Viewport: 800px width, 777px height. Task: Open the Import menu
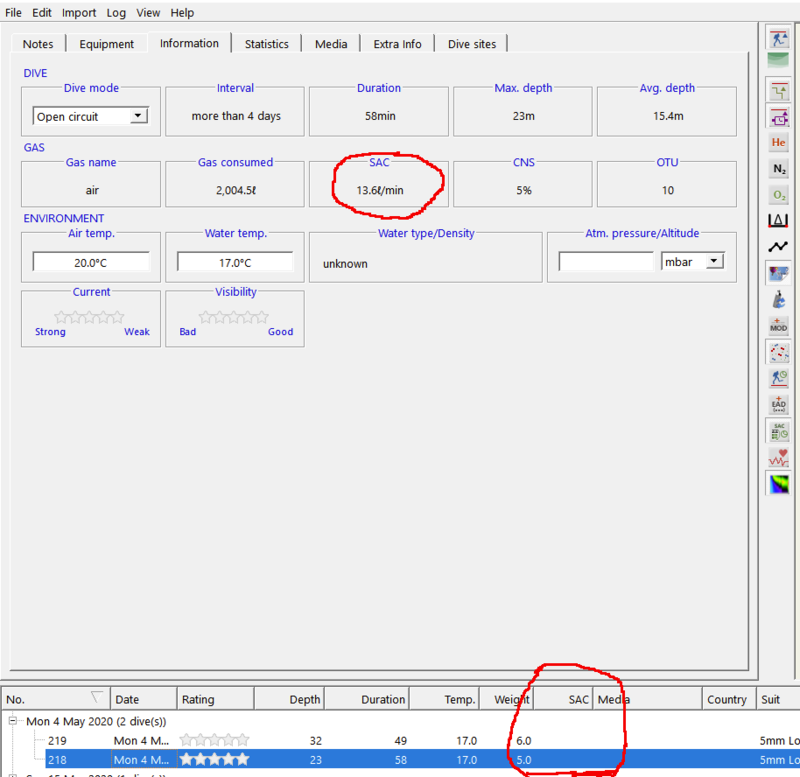(x=79, y=13)
